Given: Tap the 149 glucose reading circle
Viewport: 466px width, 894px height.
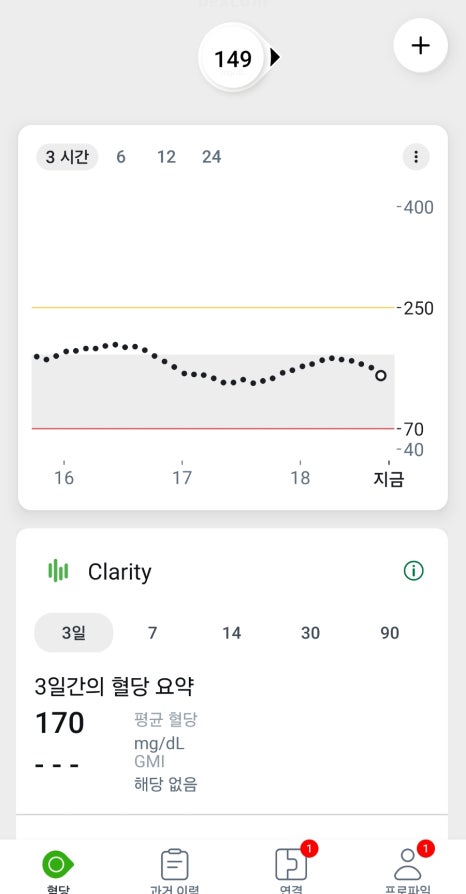Looking at the screenshot, I should [x=233, y=58].
